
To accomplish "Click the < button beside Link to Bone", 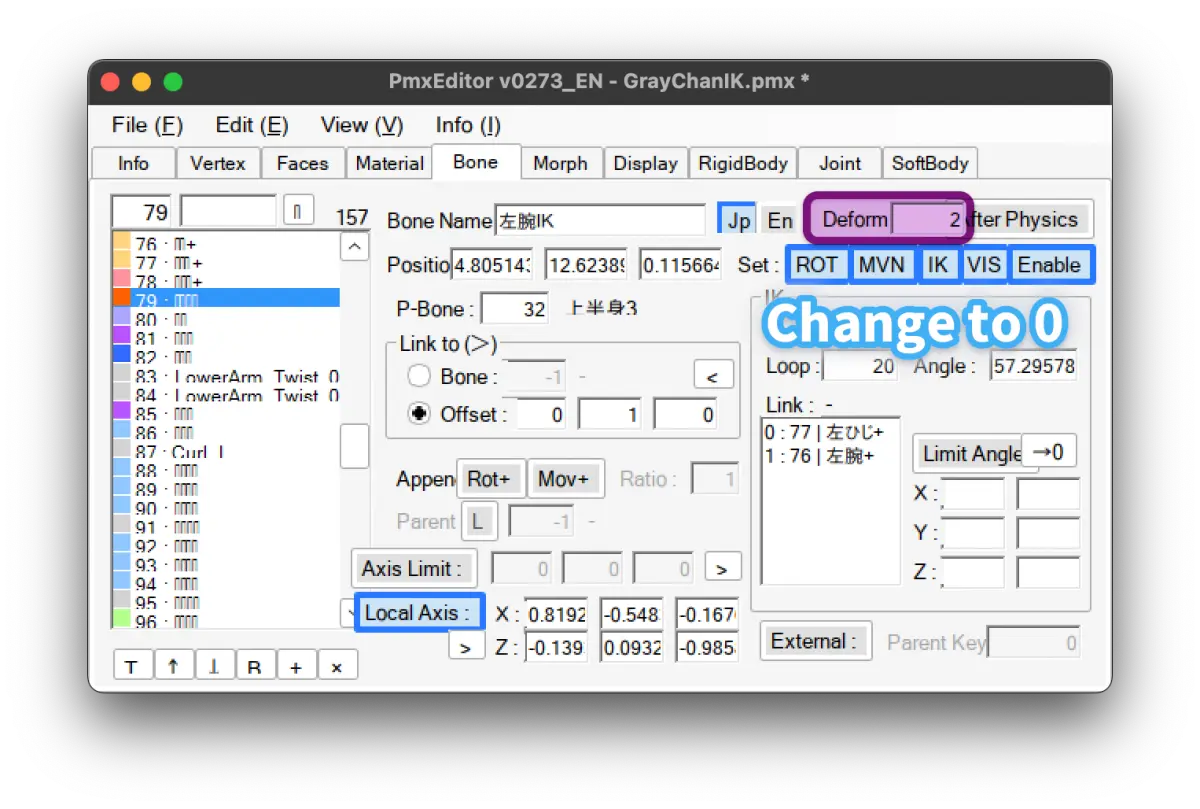I will pos(713,376).
